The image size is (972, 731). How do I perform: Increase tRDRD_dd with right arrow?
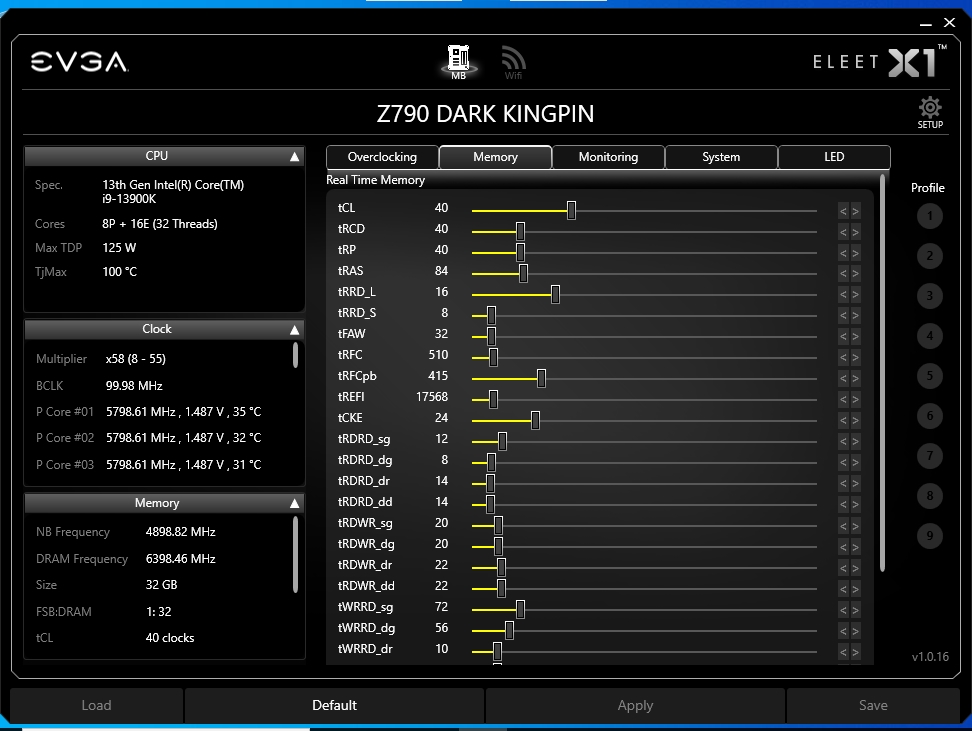tap(855, 505)
